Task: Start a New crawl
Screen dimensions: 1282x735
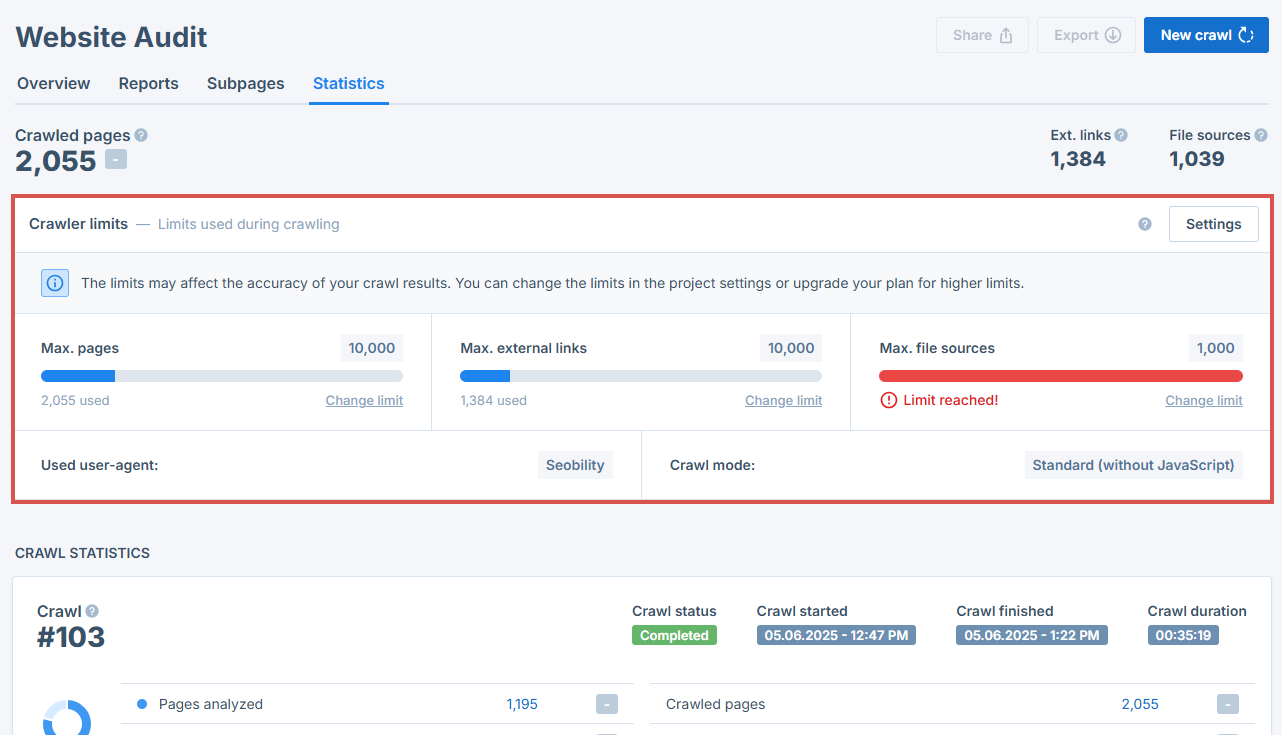Action: (x=1206, y=35)
